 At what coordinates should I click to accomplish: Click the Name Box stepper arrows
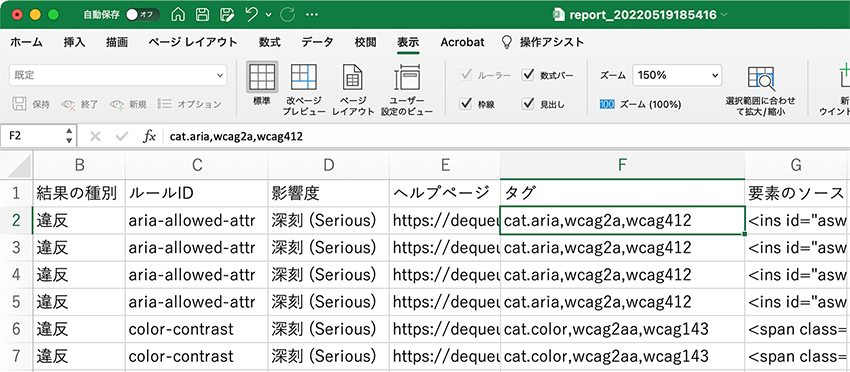tap(69, 136)
